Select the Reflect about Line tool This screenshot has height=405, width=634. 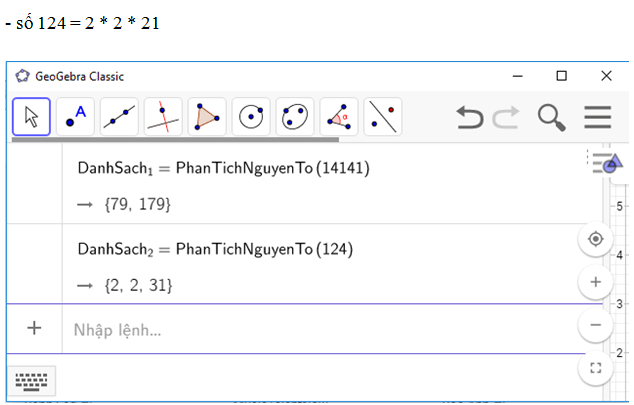[383, 117]
